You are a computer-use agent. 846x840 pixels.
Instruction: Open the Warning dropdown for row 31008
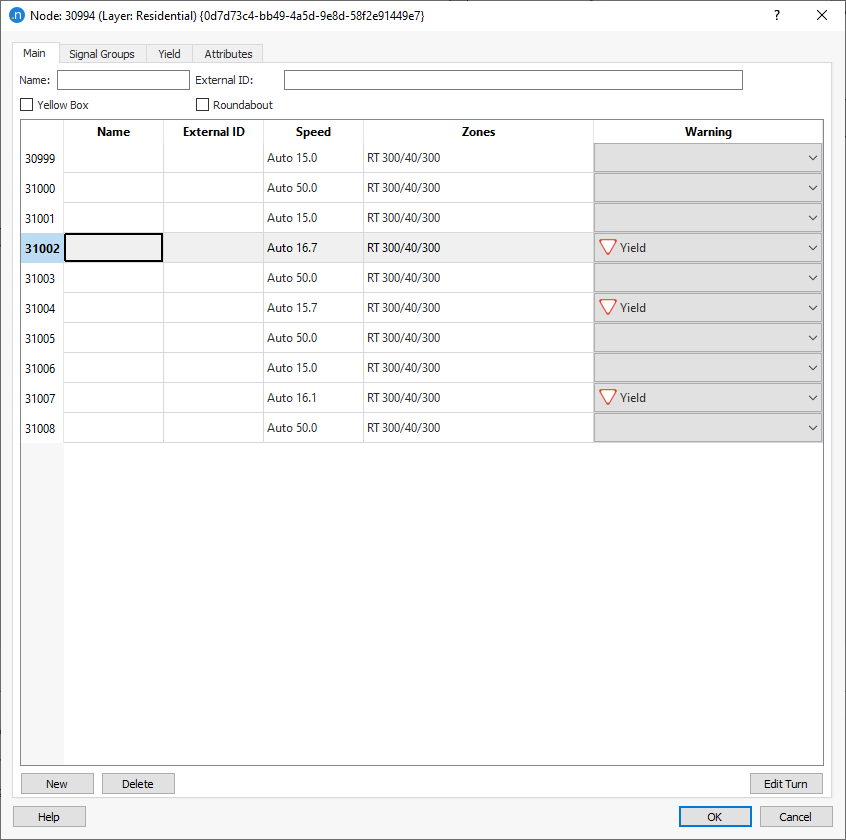click(x=814, y=427)
